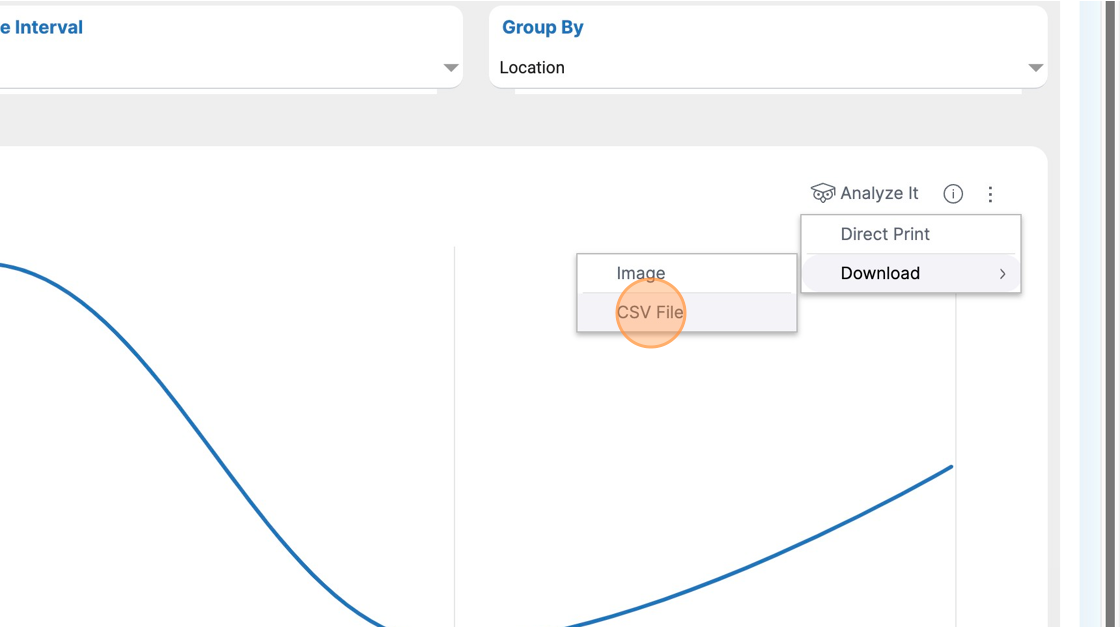Click the vertical gridline in chart center

coord(454,436)
